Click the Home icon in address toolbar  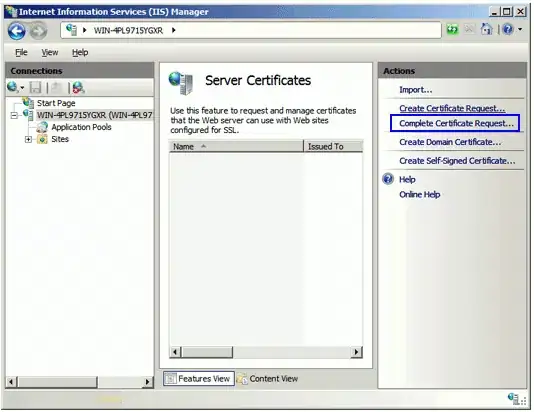click(486, 30)
